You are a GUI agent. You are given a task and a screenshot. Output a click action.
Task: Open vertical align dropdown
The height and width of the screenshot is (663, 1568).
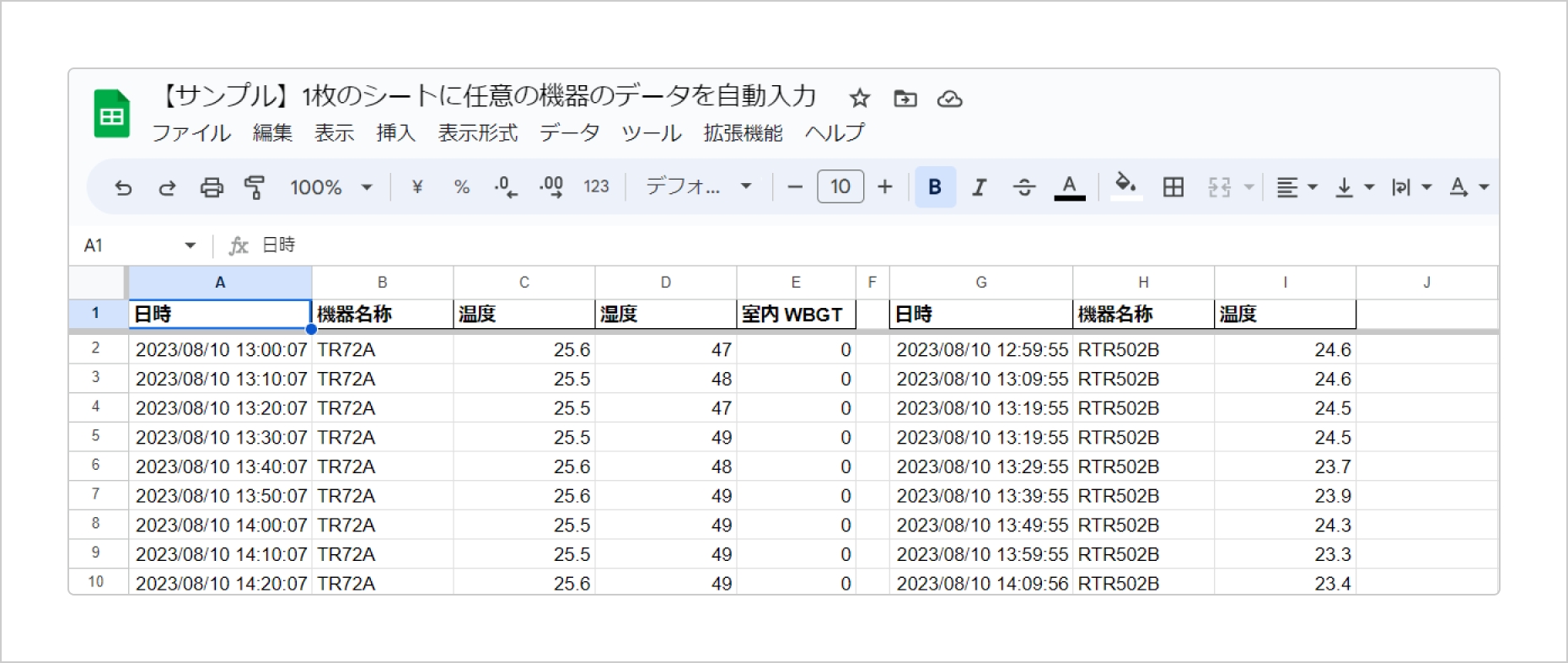[1354, 187]
